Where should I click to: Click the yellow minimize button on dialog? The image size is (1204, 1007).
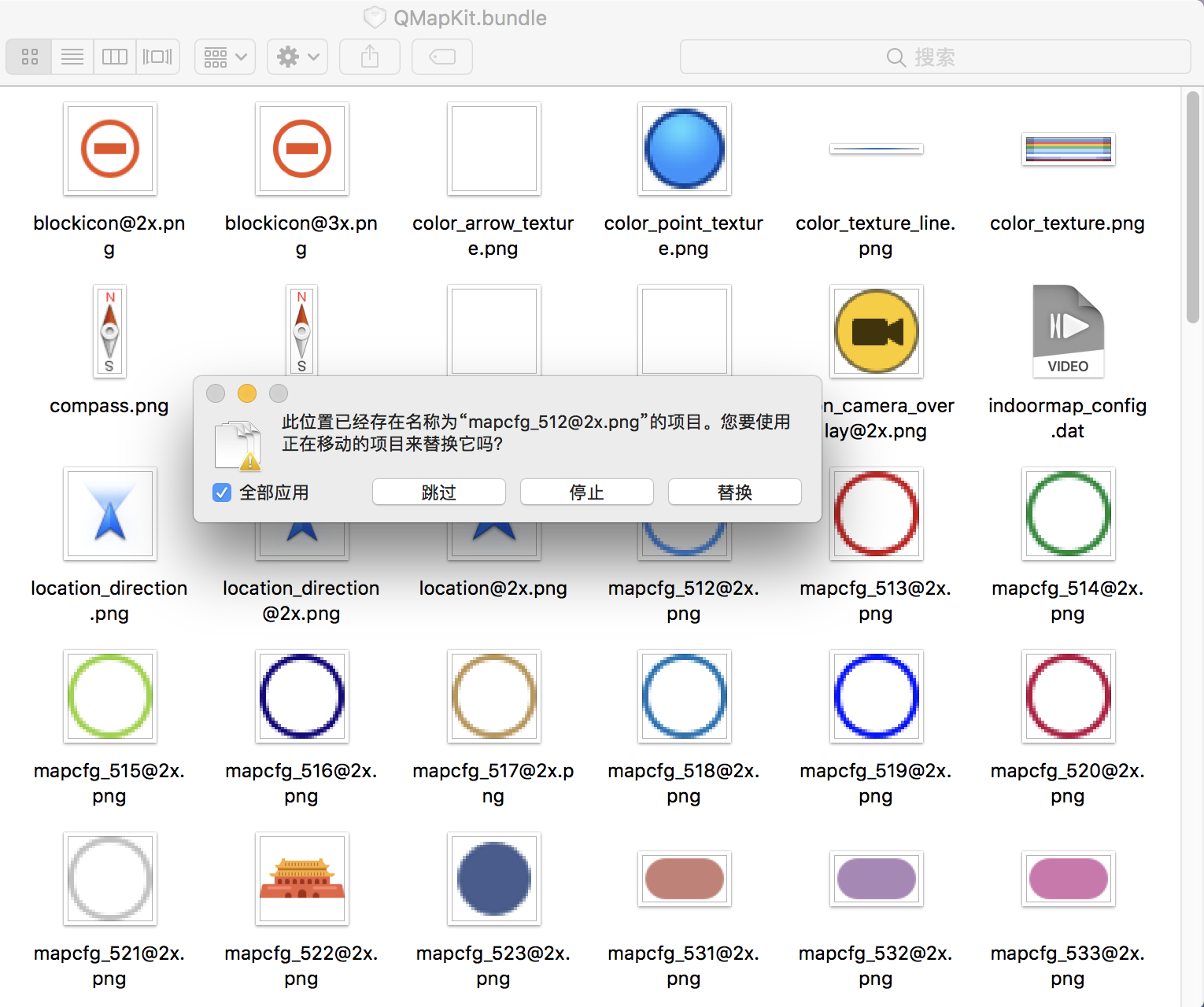pos(247,393)
